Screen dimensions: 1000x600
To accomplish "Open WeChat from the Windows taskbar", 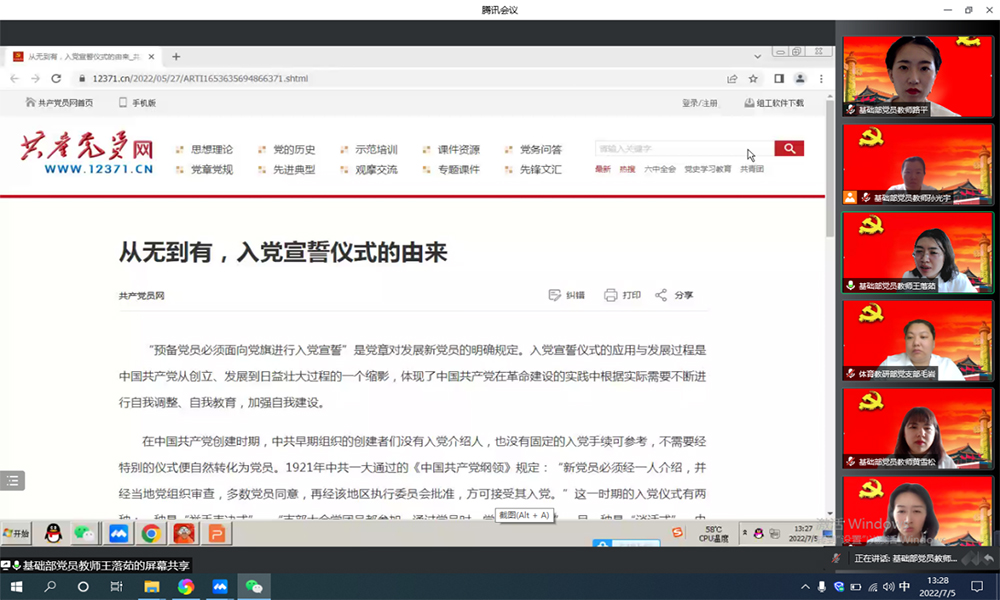I will click(x=254, y=587).
